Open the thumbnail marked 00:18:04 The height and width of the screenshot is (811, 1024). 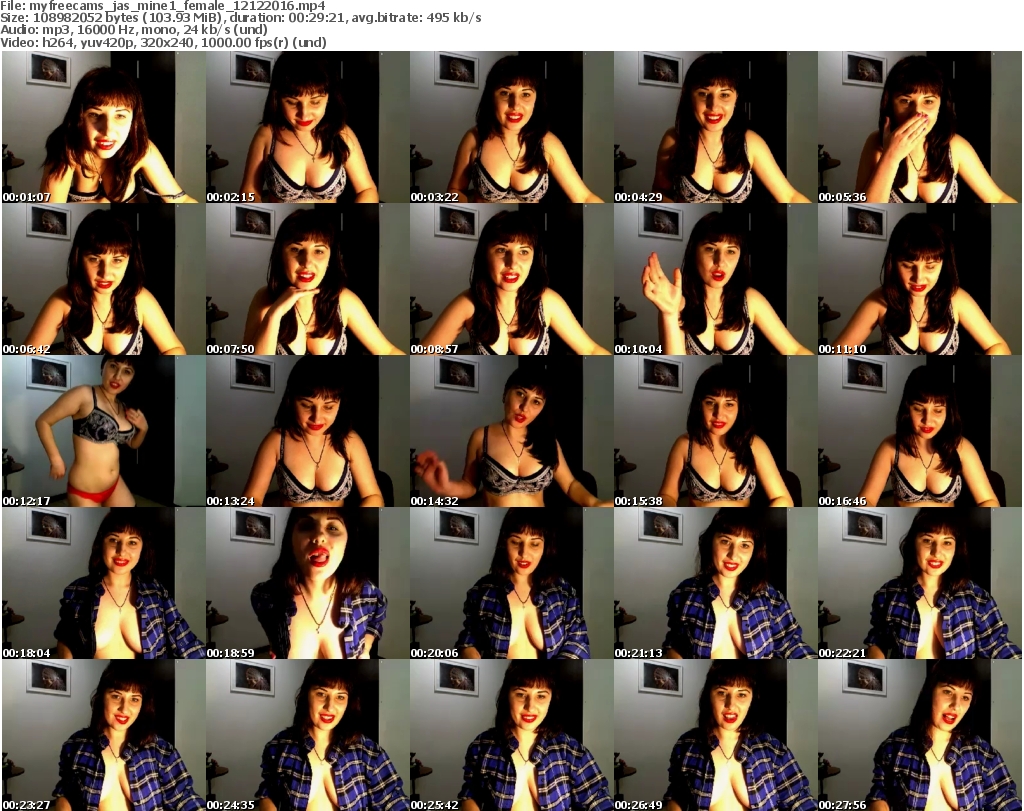click(x=104, y=583)
